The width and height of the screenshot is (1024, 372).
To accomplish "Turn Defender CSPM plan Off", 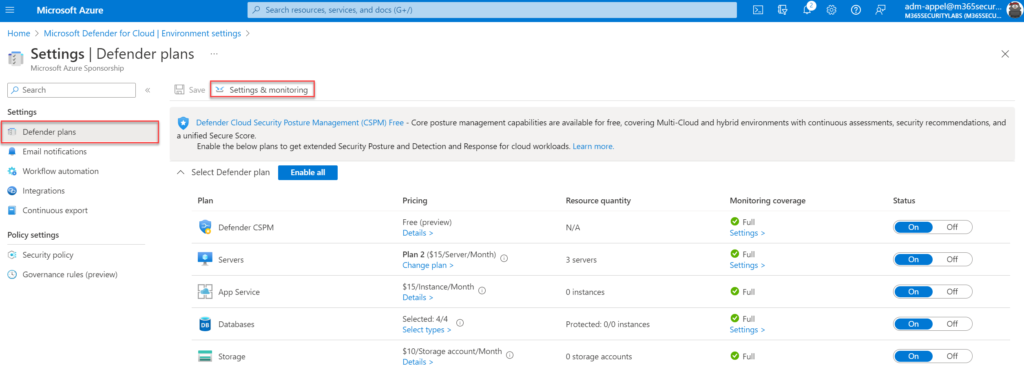I will [952, 227].
